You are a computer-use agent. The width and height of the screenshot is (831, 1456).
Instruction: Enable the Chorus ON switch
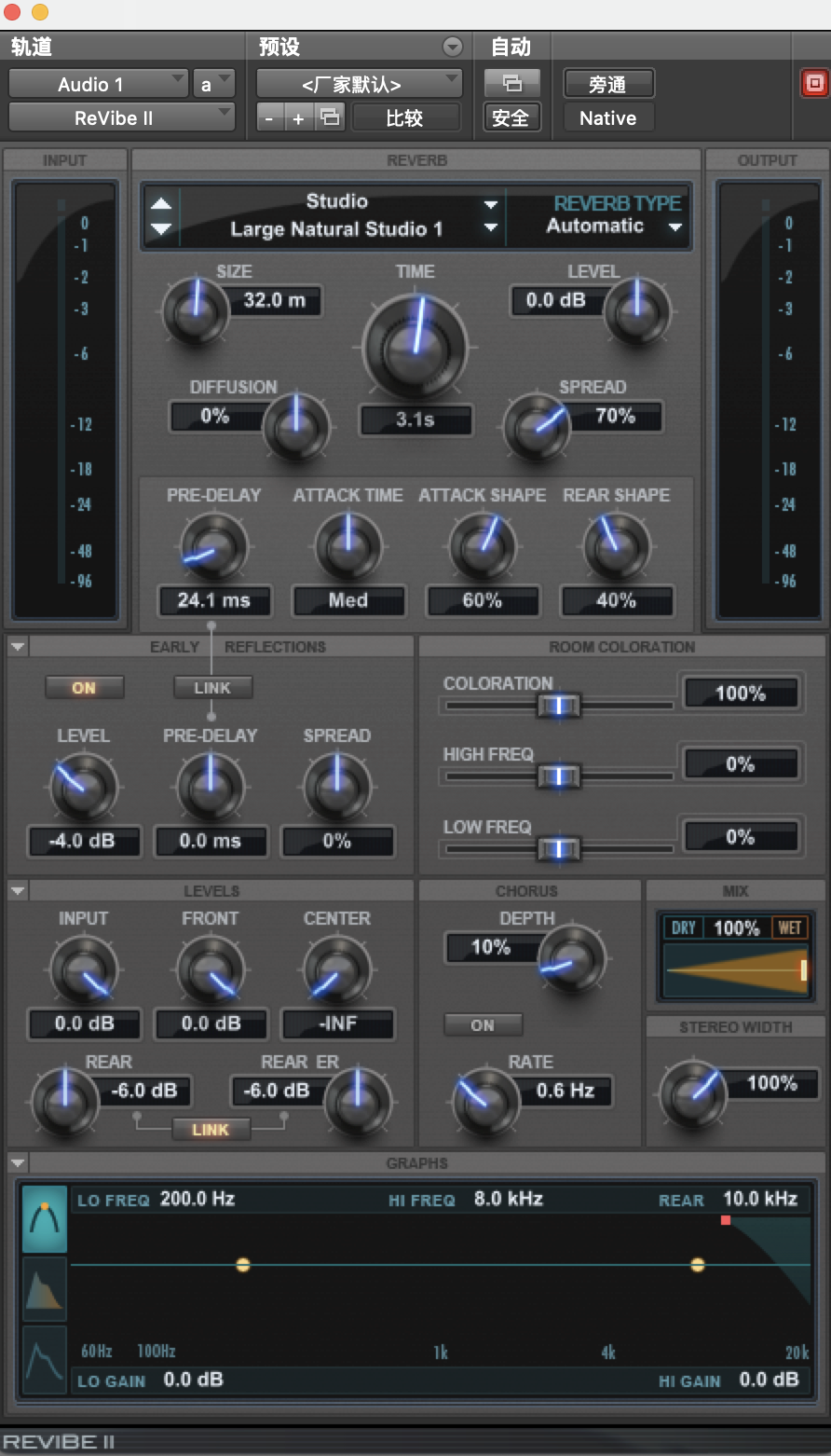483,1025
